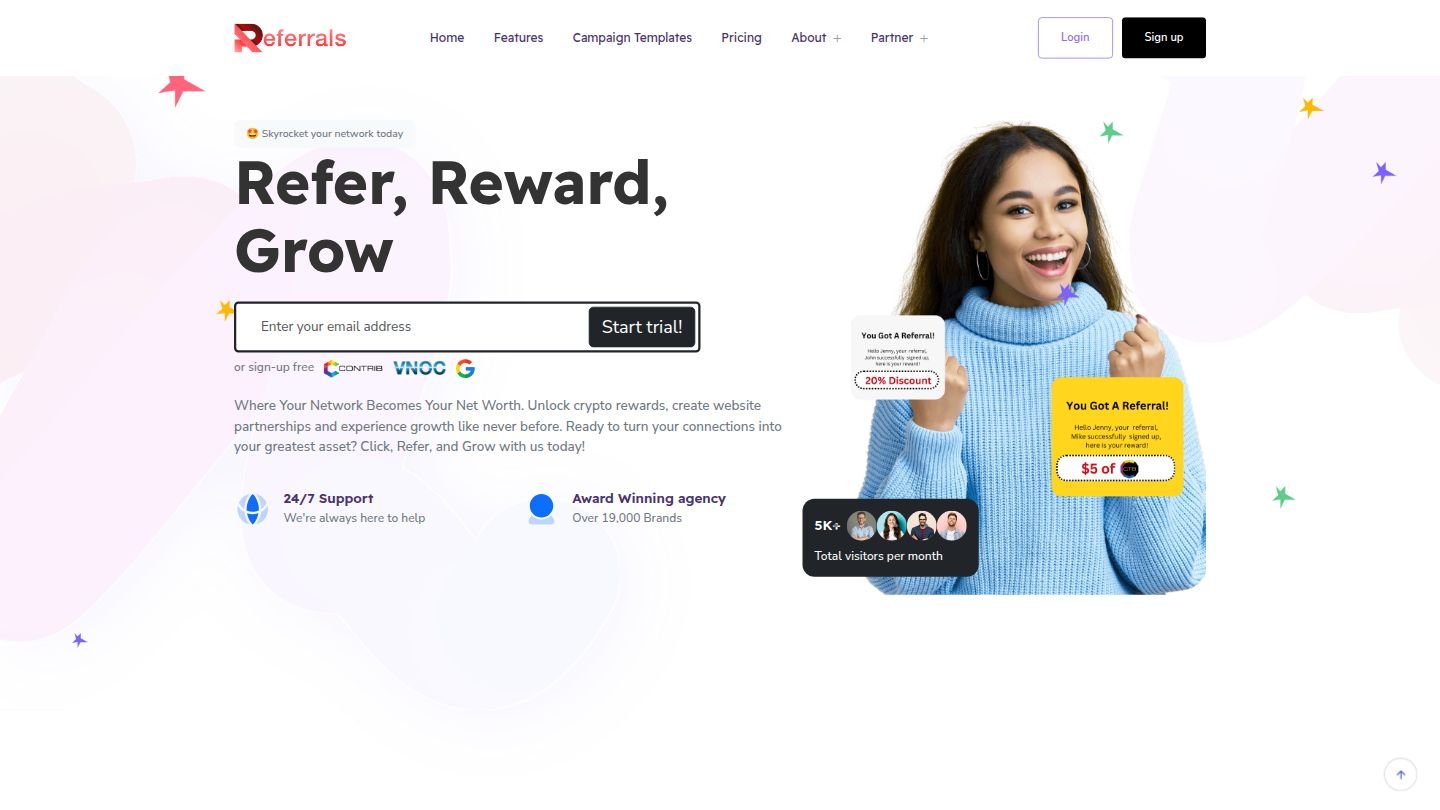Sign up using the Google icon
This screenshot has width=1440, height=810.
[465, 368]
